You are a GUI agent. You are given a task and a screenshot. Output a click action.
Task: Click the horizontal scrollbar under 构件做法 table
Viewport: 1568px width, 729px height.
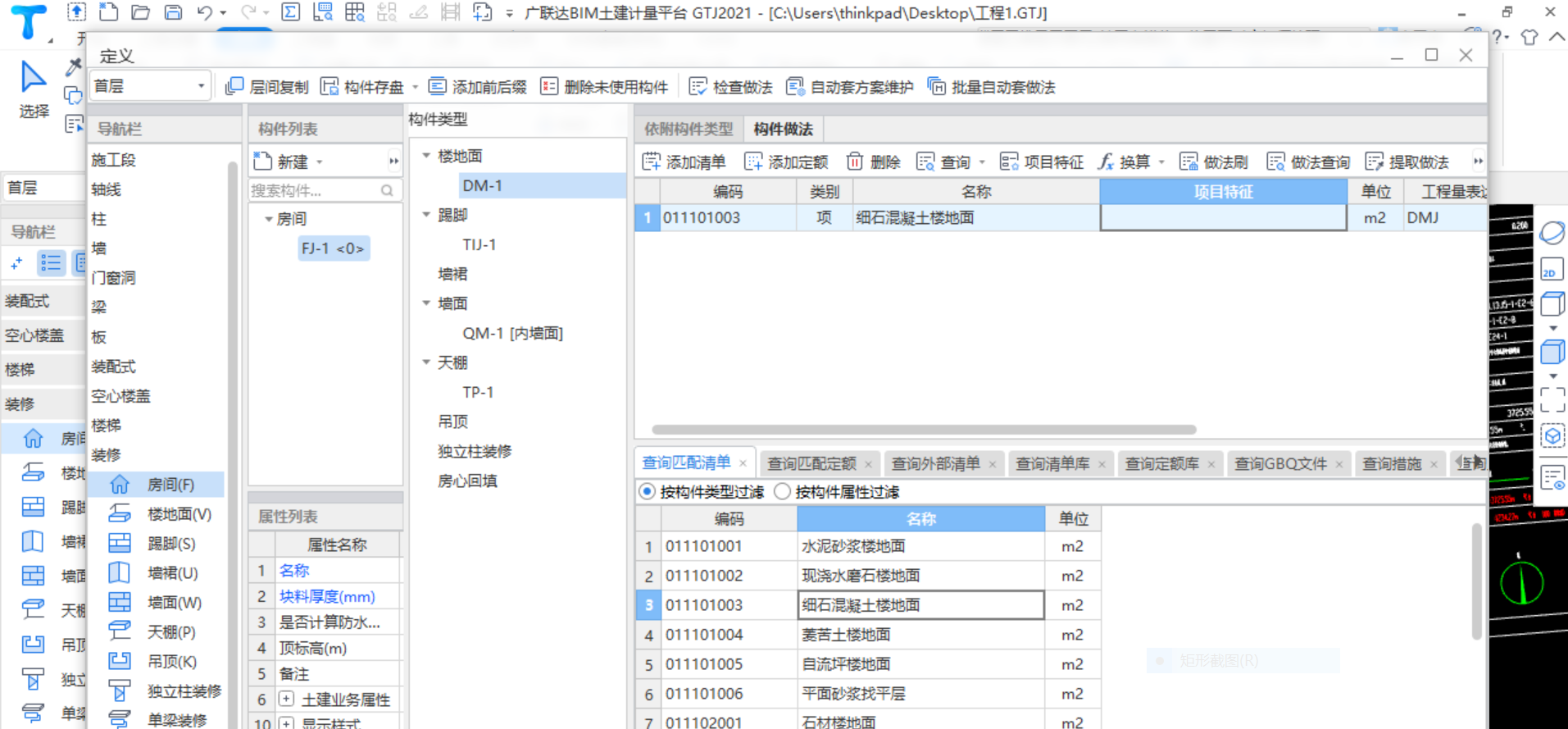pyautogui.click(x=924, y=430)
